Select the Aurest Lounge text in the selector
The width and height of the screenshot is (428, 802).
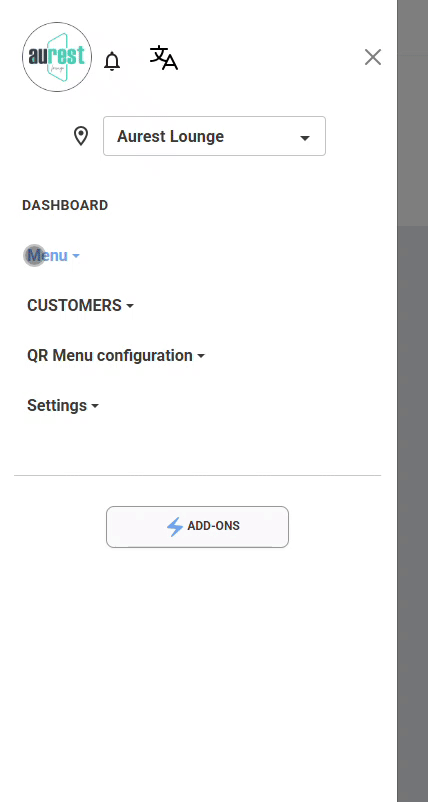(x=170, y=137)
